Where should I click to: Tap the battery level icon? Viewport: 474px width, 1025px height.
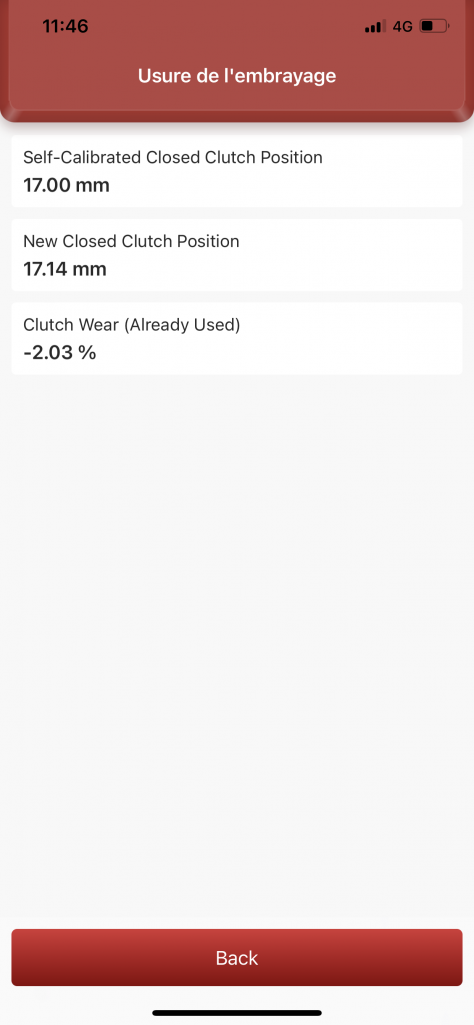[433, 27]
